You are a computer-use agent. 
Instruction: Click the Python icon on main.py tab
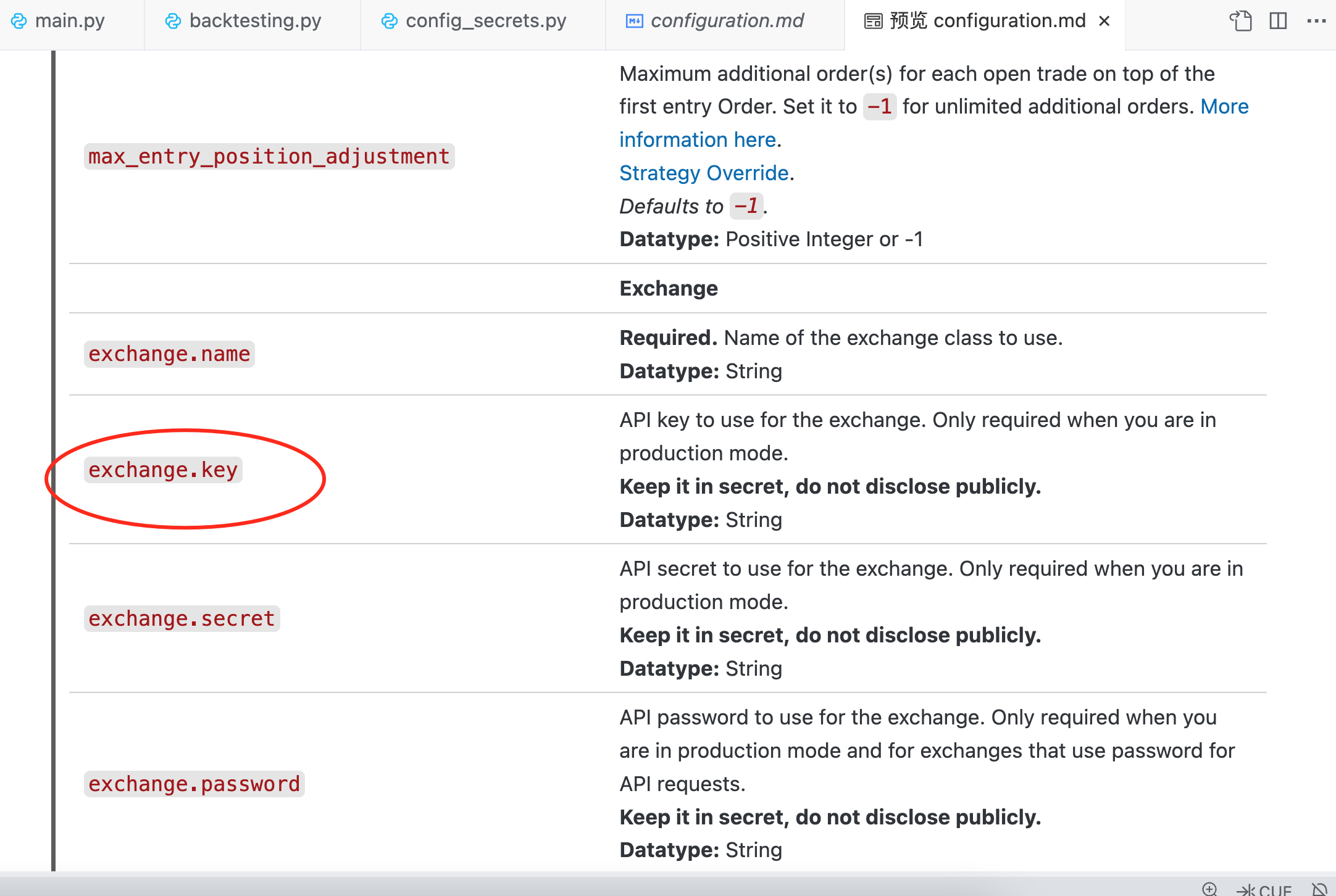19,21
